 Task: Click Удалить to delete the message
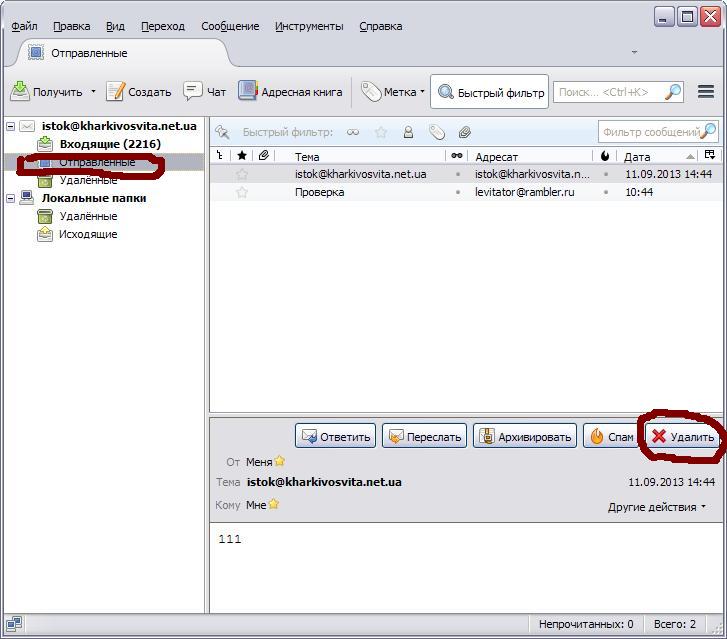(x=682, y=436)
